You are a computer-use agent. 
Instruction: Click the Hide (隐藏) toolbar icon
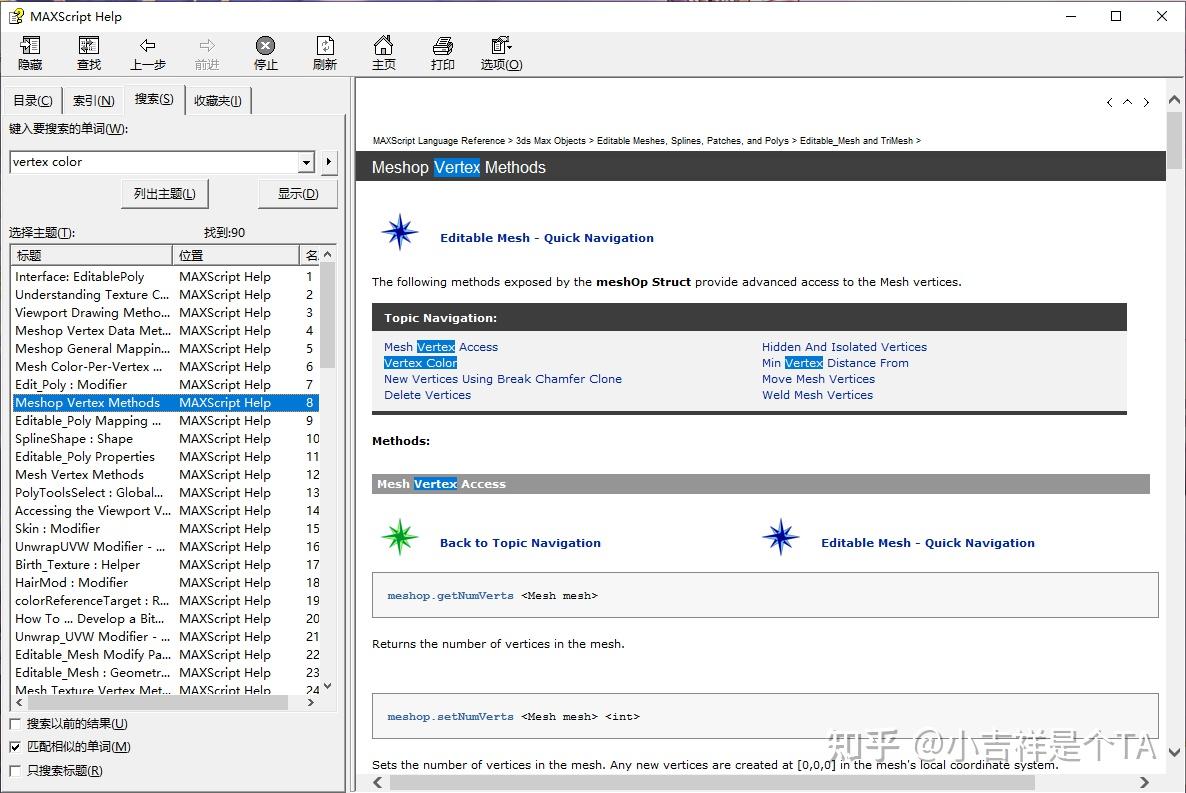coord(29,52)
